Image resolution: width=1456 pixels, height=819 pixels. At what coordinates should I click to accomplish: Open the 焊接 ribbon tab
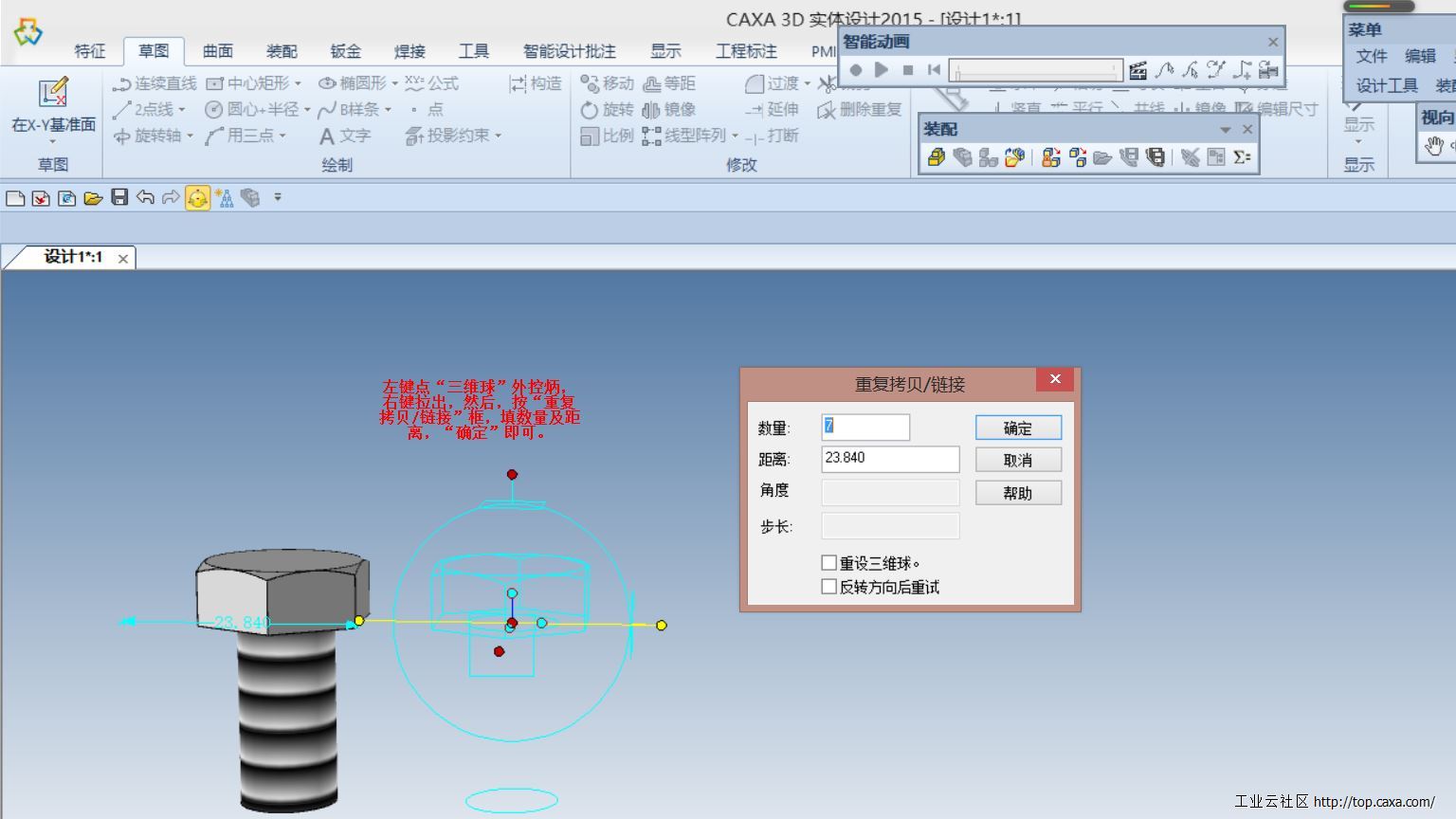409,51
